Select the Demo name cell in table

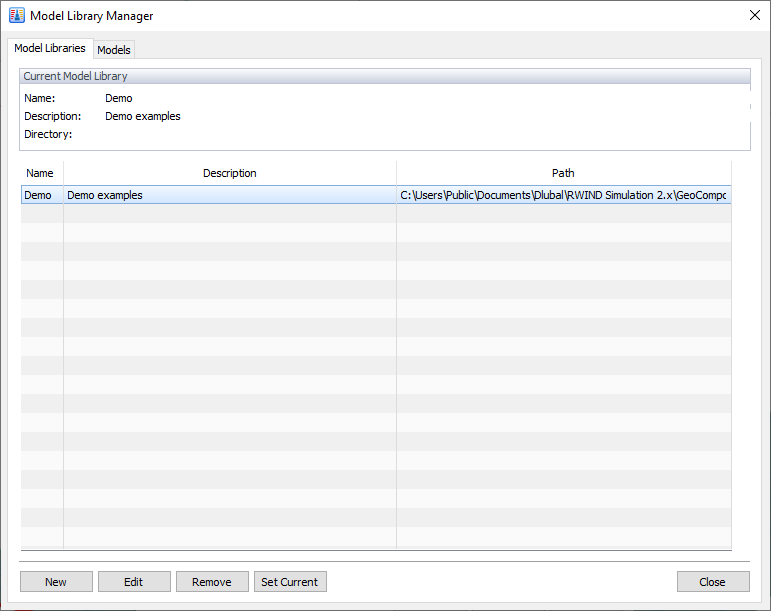click(42, 195)
